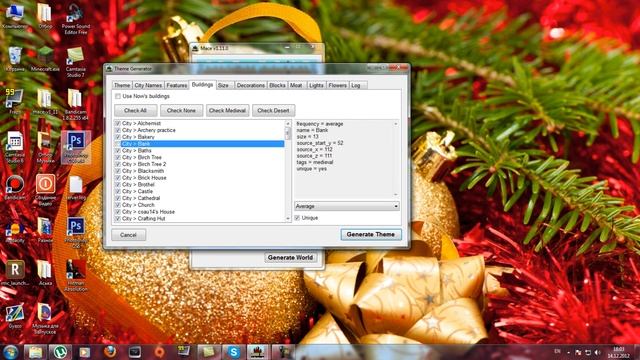The height and width of the screenshot is (360, 640).
Task: Open Photoshop CS6 desktop shortcut
Action: [x=76, y=233]
